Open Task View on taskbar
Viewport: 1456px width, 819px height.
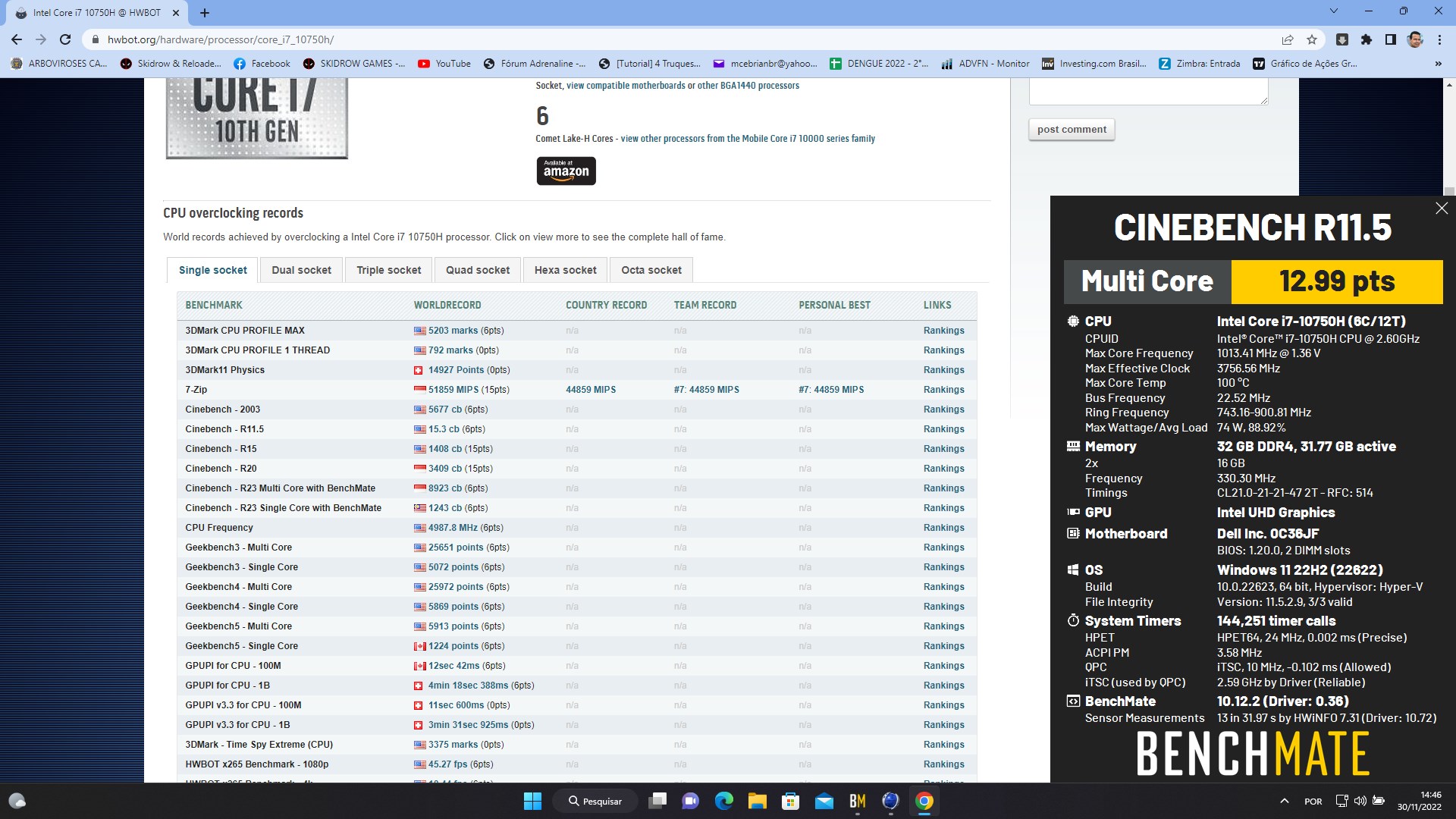657,801
